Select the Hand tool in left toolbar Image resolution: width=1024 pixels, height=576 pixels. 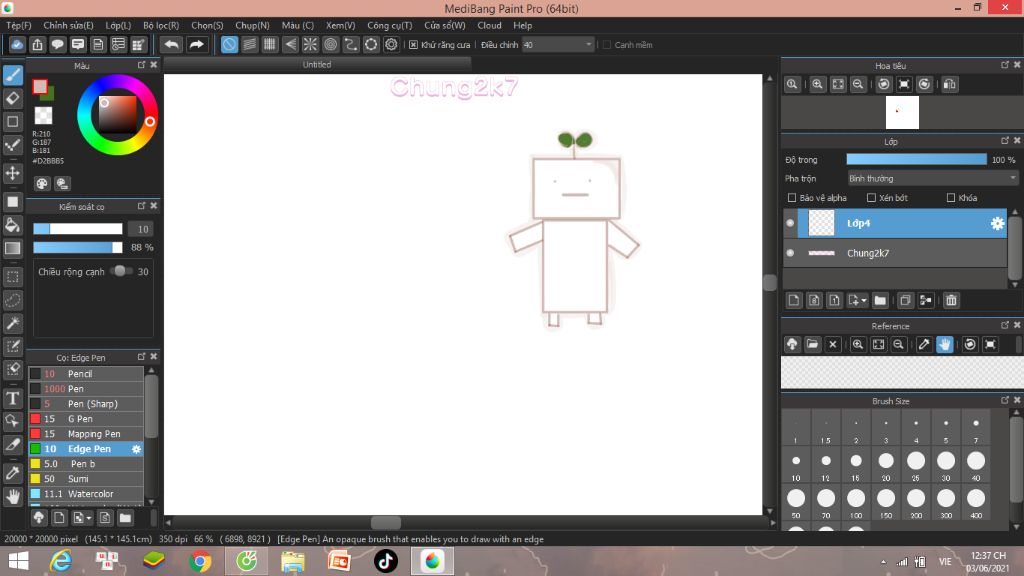13,496
